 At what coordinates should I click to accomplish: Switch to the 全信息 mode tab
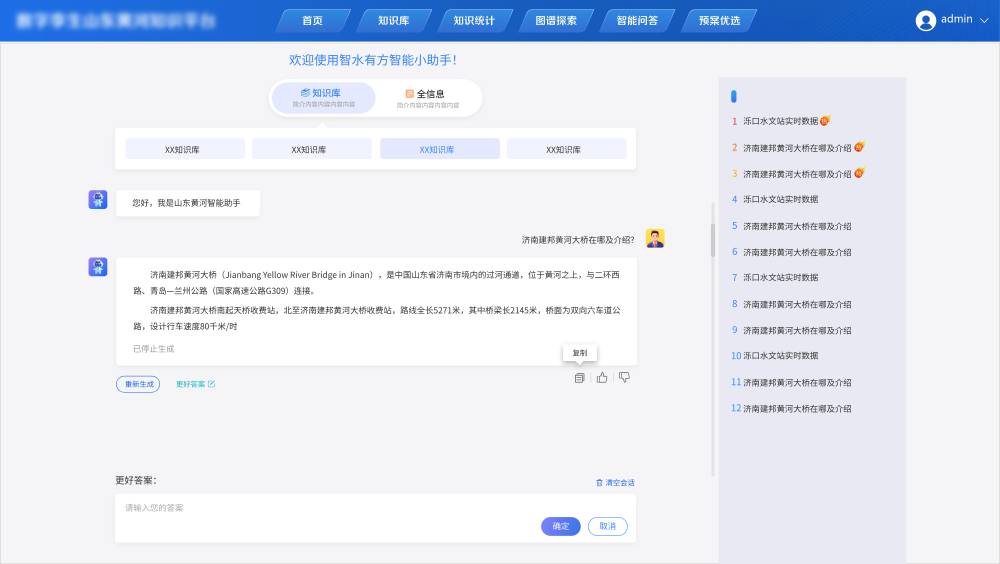(427, 98)
